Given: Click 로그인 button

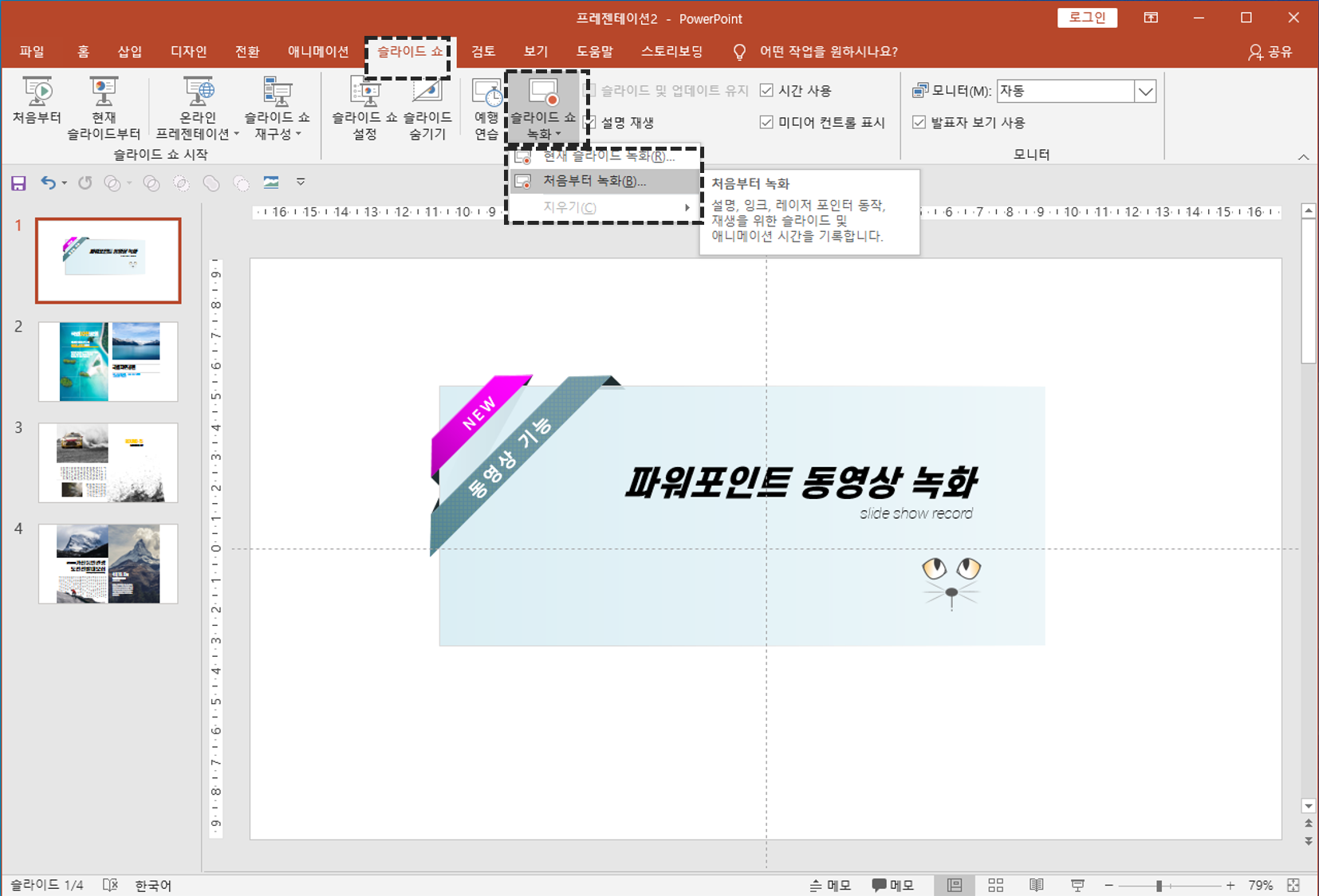Looking at the screenshot, I should [1087, 18].
